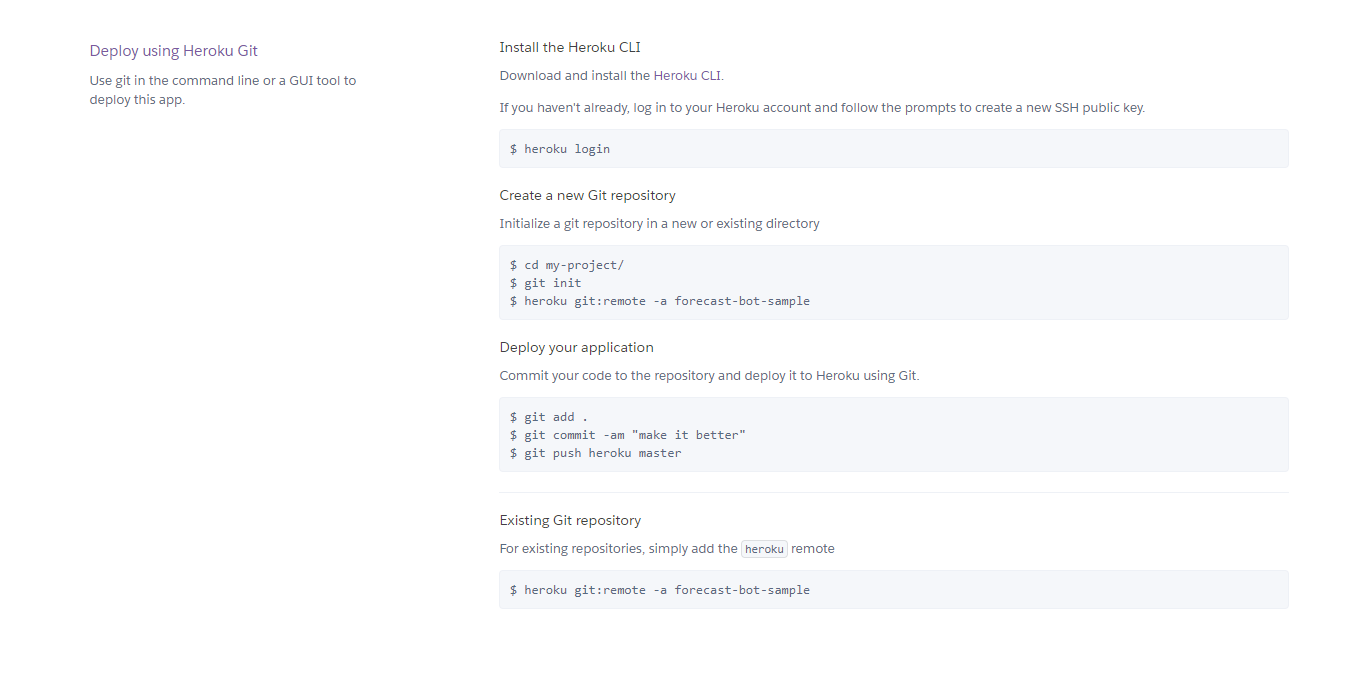Click the "Existing Git repository" heading
This screenshot has height=675, width=1357.
point(570,520)
